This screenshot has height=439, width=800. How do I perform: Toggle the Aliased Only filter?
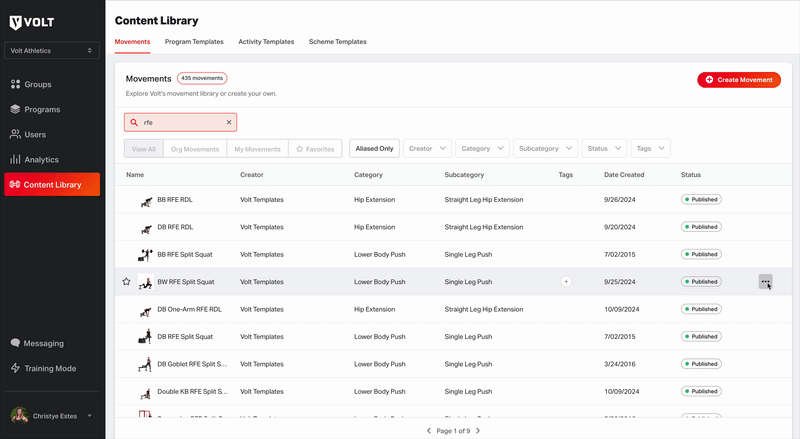pyautogui.click(x=374, y=149)
